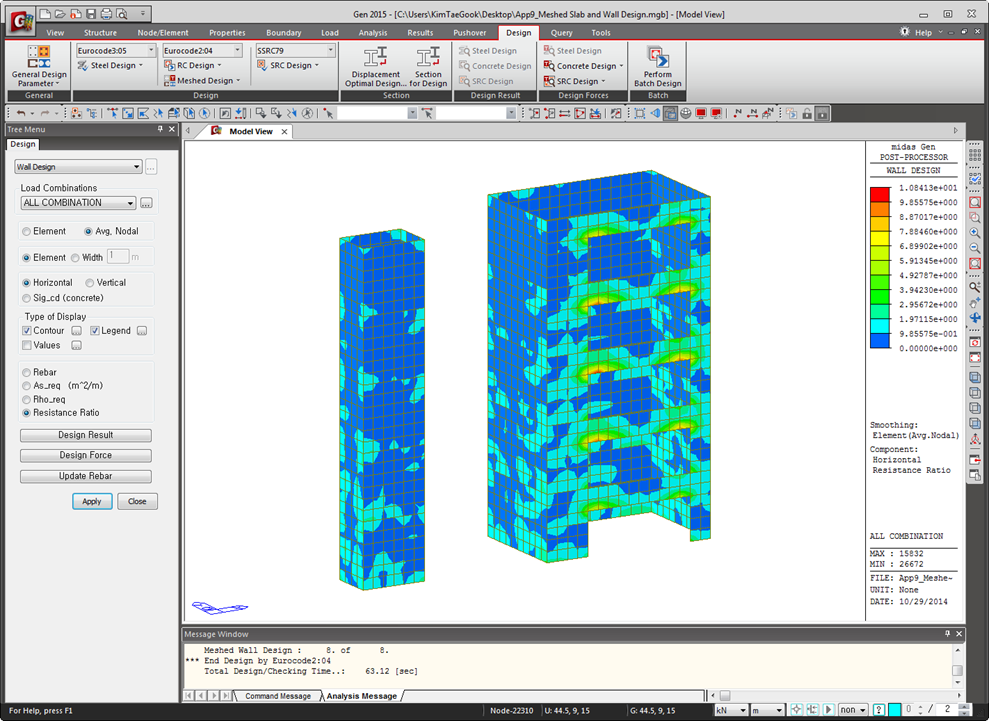Click the zoom in icon on right sidebar
Screen dimensions: 989x721
[x=974, y=233]
